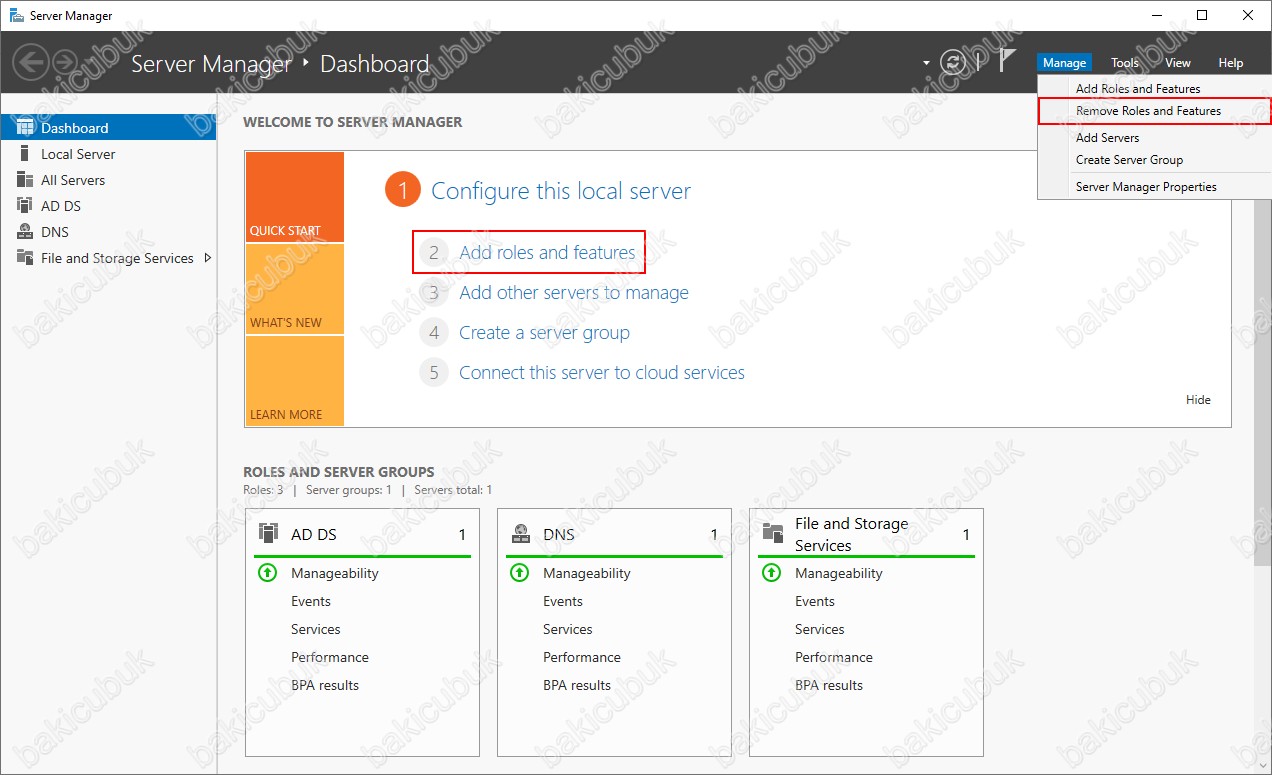This screenshot has width=1272, height=775.
Task: Refresh the Server Manager dashboard
Action: tap(953, 62)
